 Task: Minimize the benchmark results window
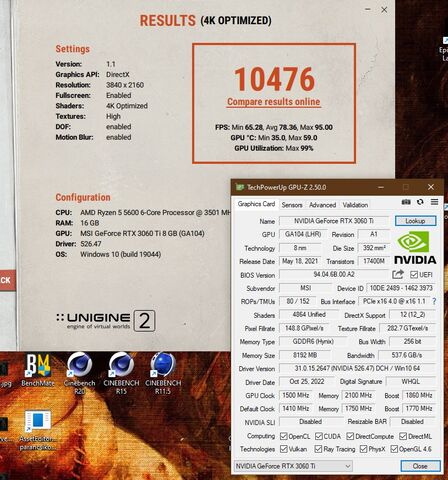point(368,9)
